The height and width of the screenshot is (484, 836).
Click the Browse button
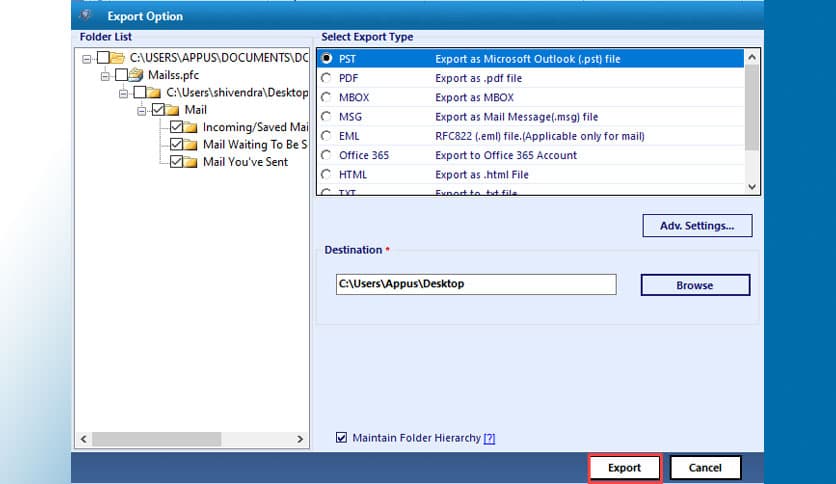(695, 285)
